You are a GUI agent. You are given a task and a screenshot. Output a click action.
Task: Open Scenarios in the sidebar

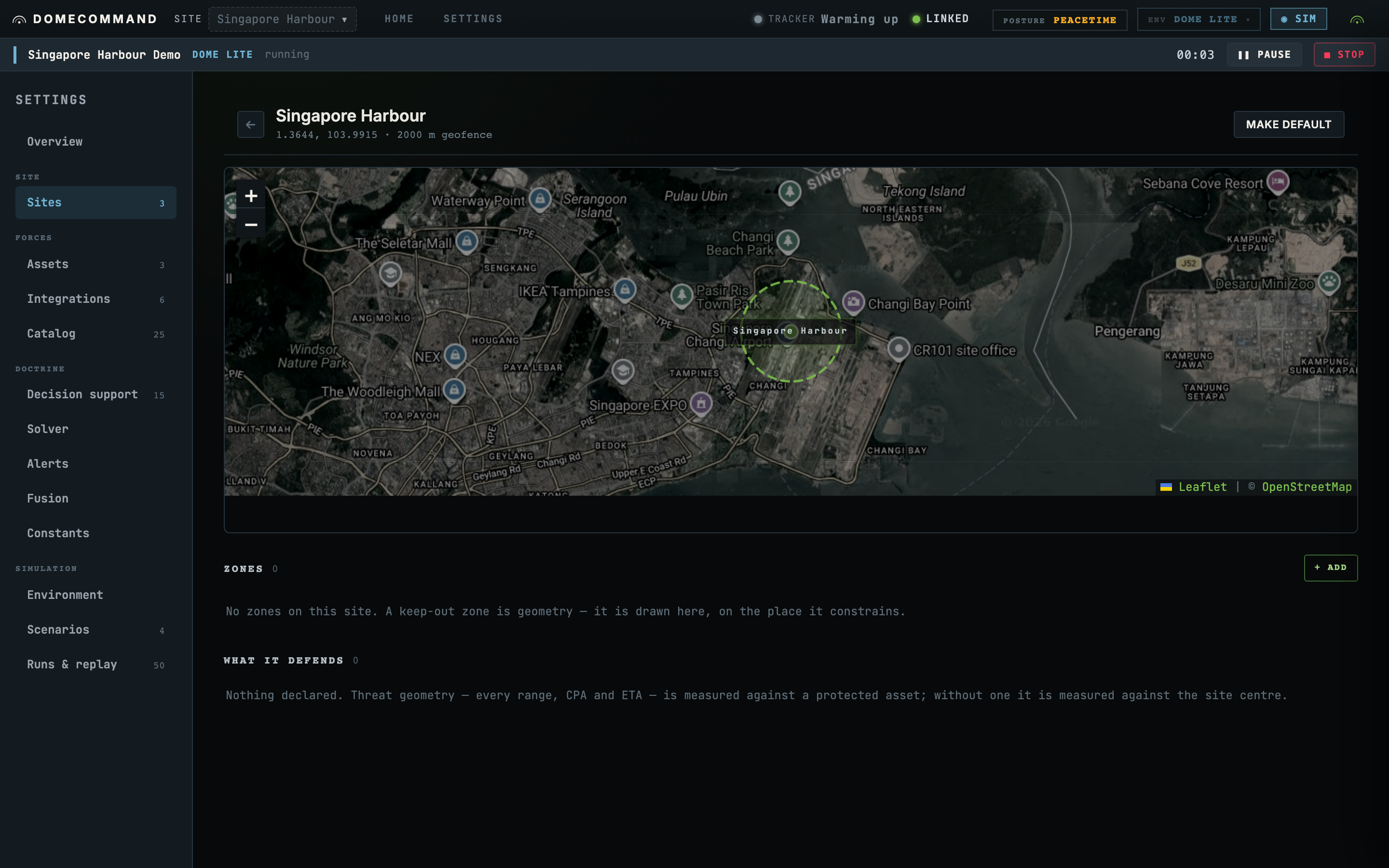(x=96, y=630)
